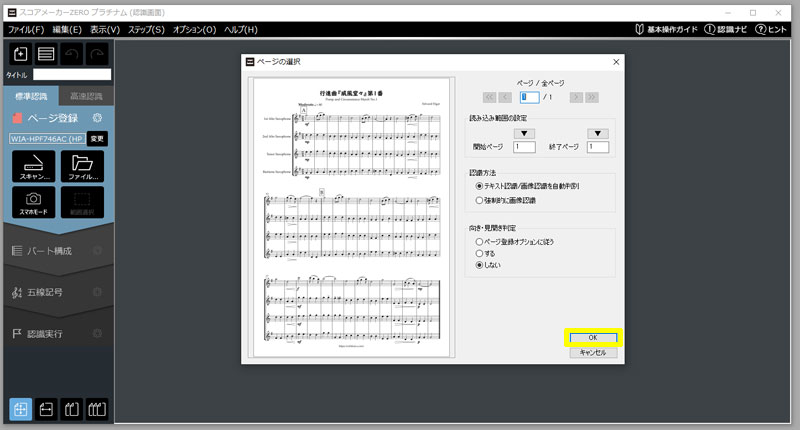
Task: Confirm with the OK button
Action: pos(593,338)
